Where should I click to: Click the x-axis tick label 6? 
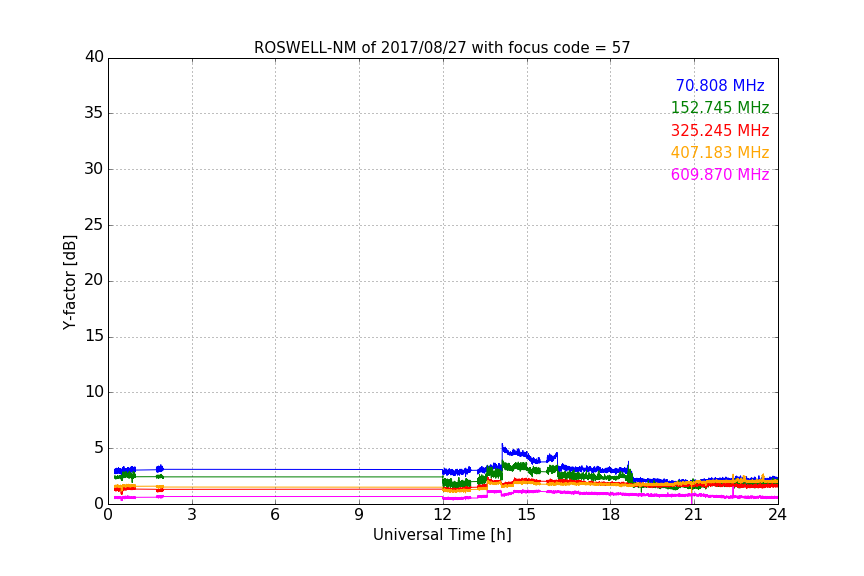pos(275,515)
